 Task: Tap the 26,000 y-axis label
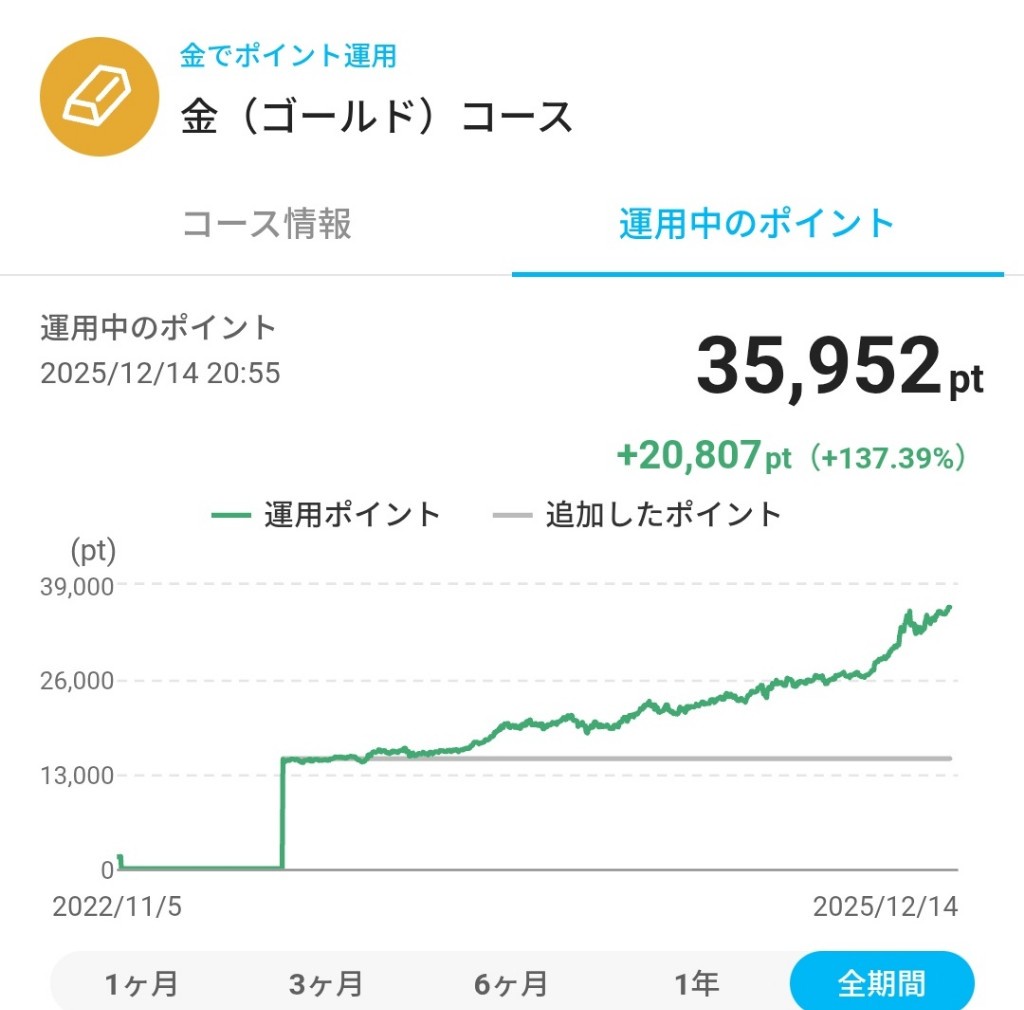pyautogui.click(x=78, y=680)
